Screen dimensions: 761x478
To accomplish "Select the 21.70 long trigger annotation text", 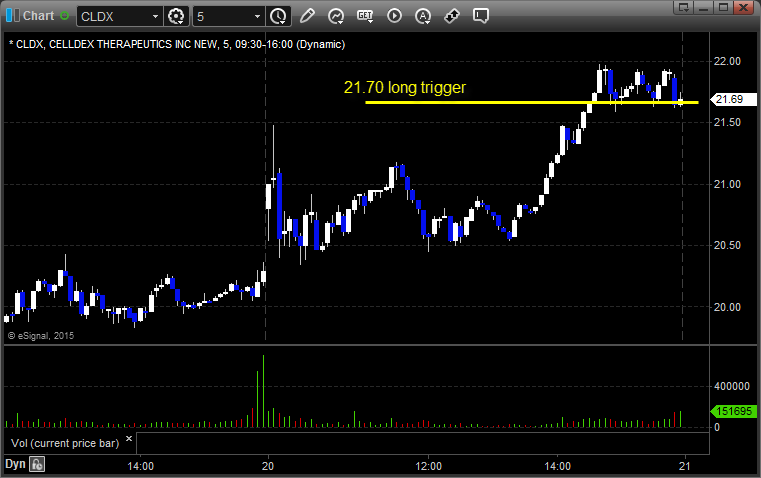I will pyautogui.click(x=405, y=87).
